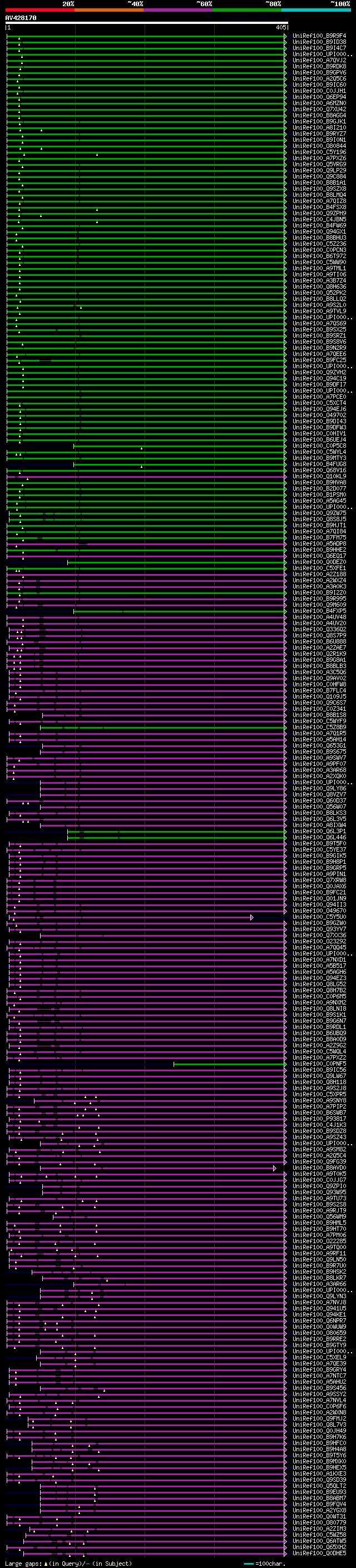This screenshot has width=356, height=1568.
Task: Click the query end position 405
Action: click(x=281, y=27)
